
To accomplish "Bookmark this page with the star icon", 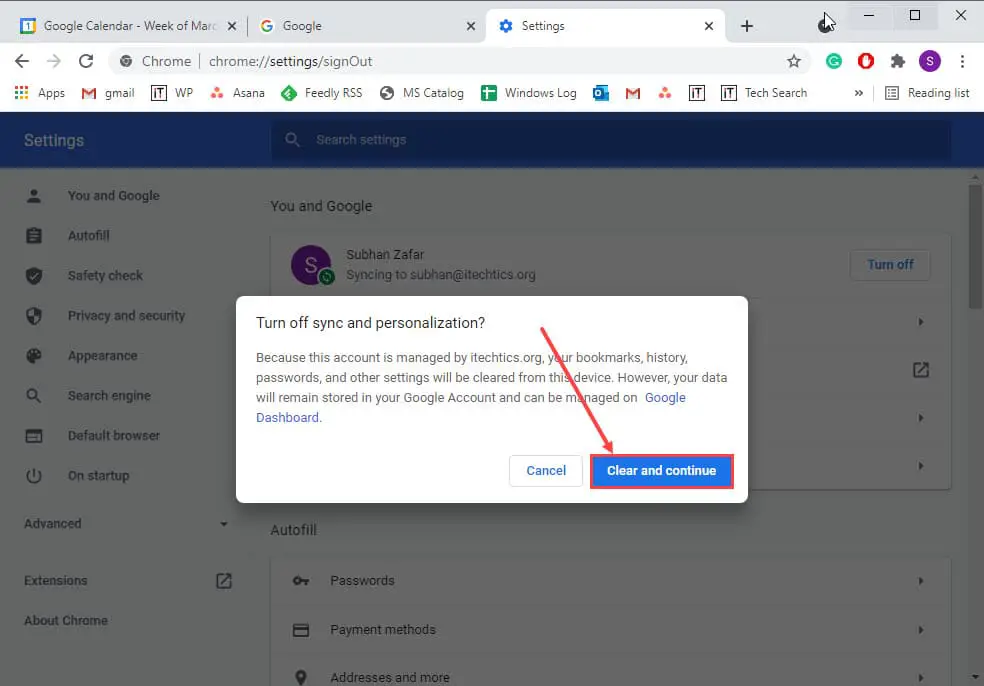I will (x=794, y=61).
